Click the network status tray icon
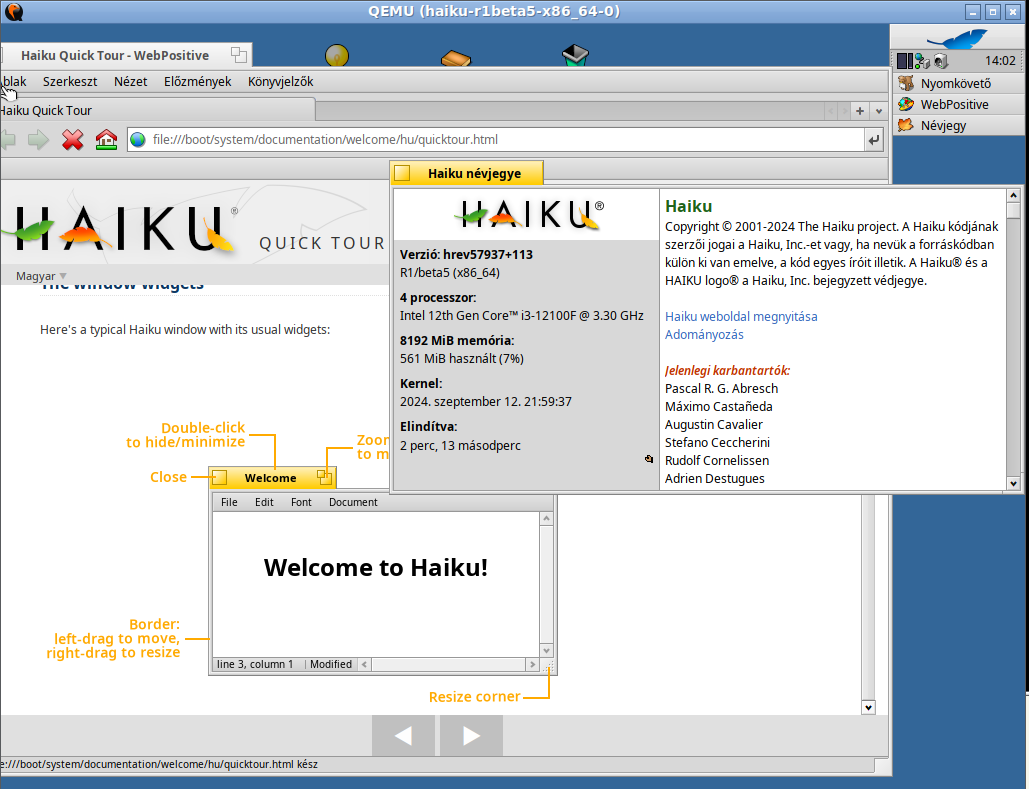This screenshot has width=1029, height=789. tap(923, 61)
